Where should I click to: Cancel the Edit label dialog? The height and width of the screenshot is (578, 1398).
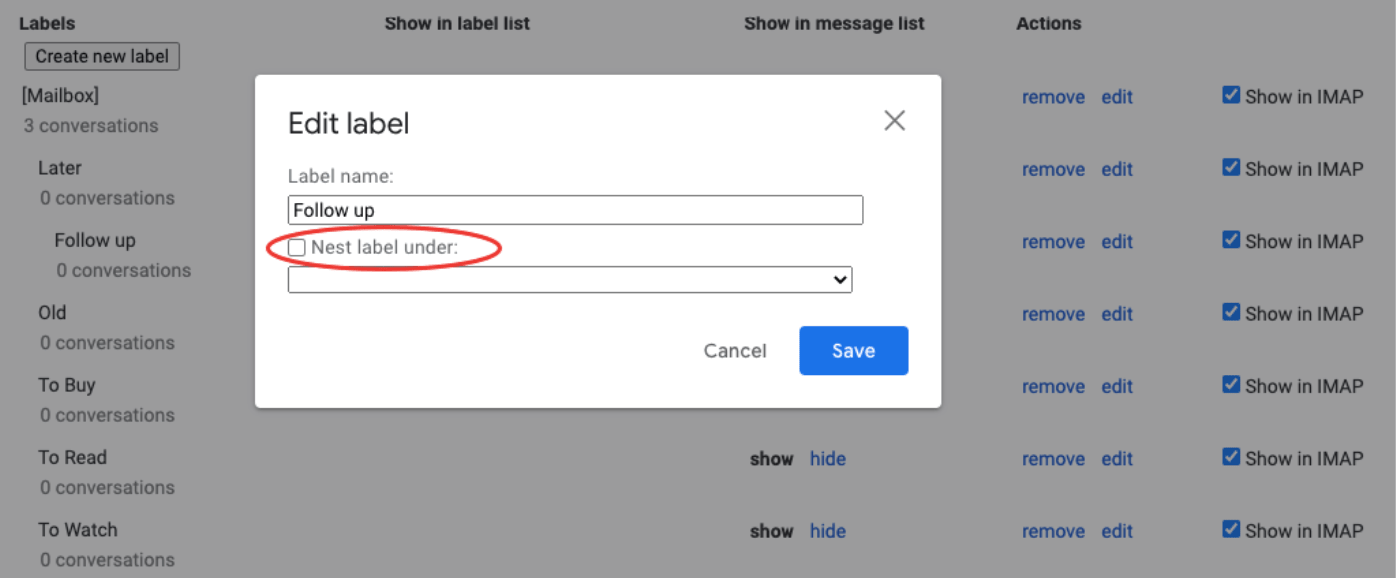click(x=735, y=351)
